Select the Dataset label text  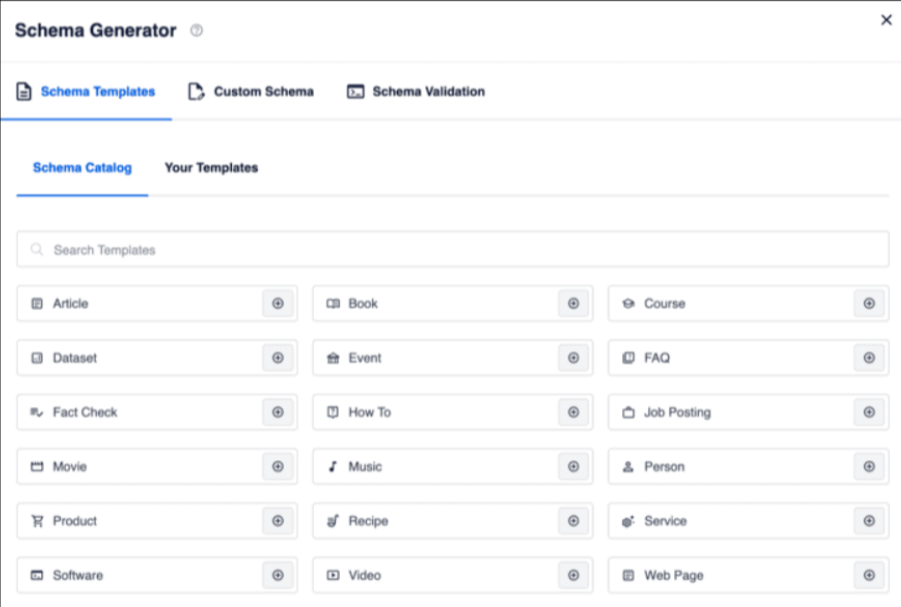(x=75, y=358)
